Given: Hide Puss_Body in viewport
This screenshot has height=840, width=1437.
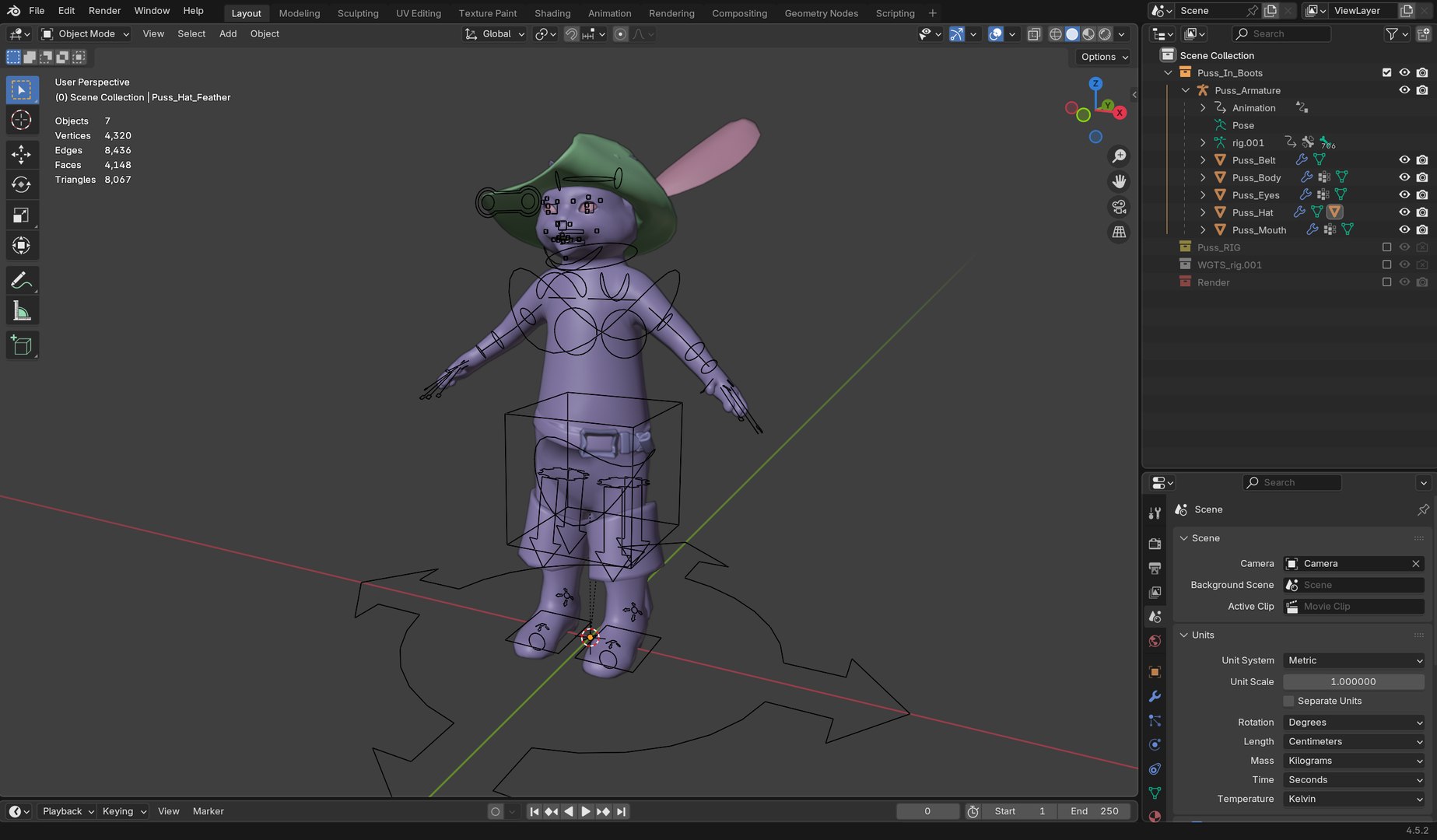Looking at the screenshot, I should (1404, 177).
